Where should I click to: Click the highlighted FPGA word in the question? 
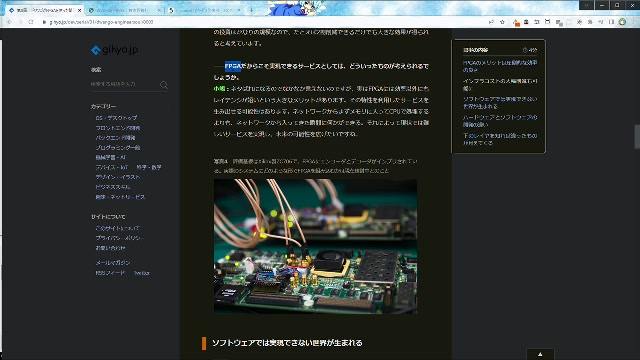pos(233,66)
